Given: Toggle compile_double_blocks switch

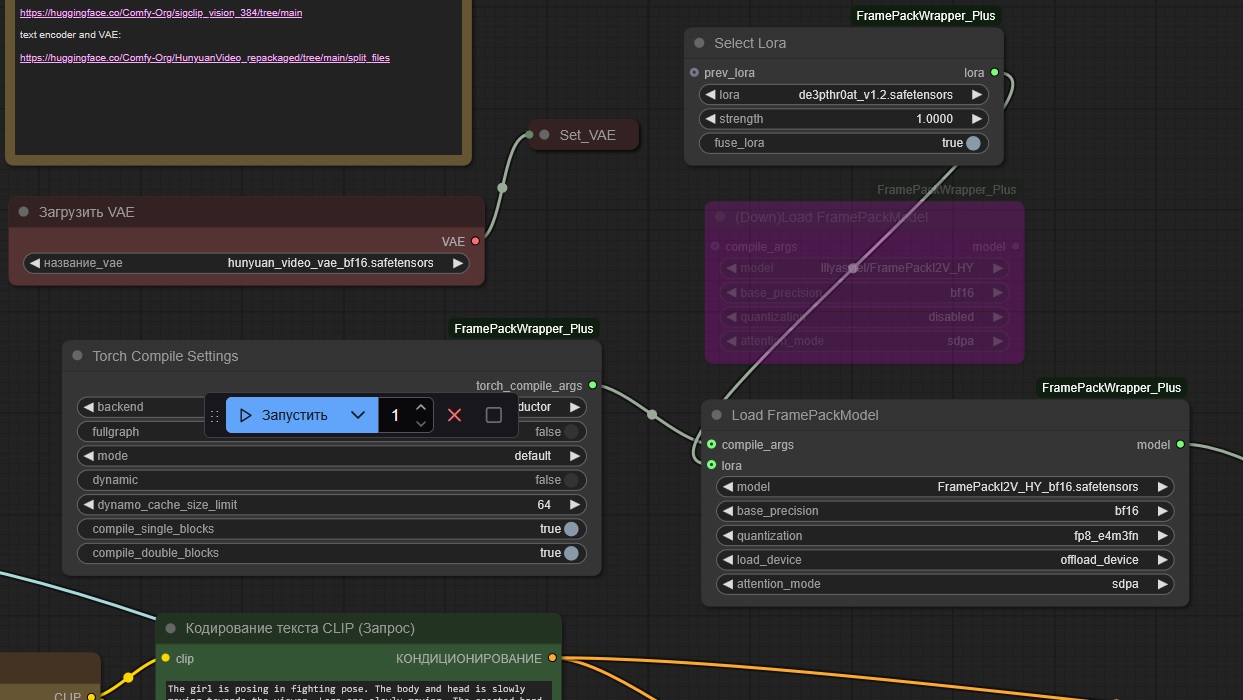Looking at the screenshot, I should 571,553.
